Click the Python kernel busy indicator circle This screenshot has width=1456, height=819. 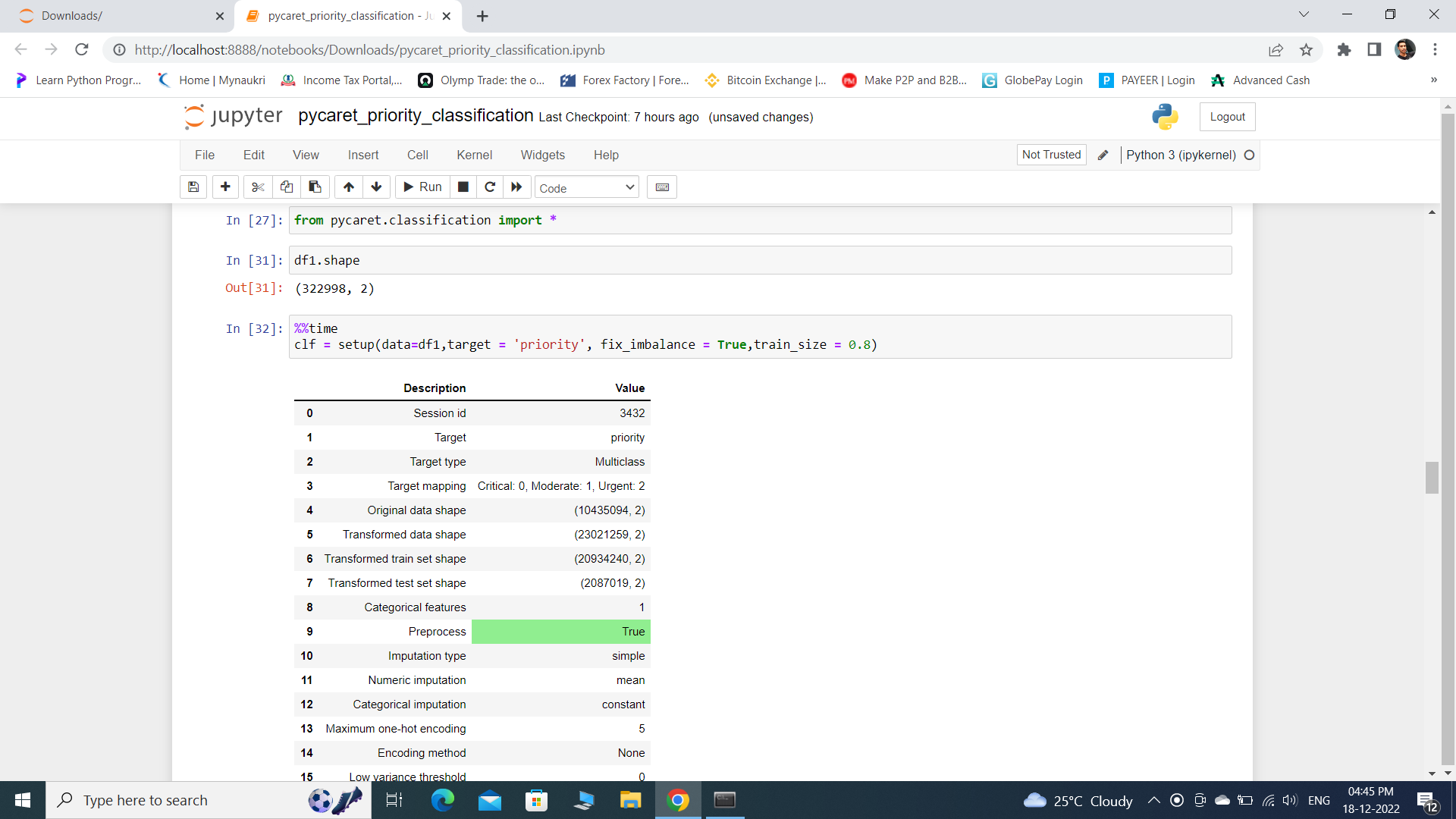coord(1249,155)
